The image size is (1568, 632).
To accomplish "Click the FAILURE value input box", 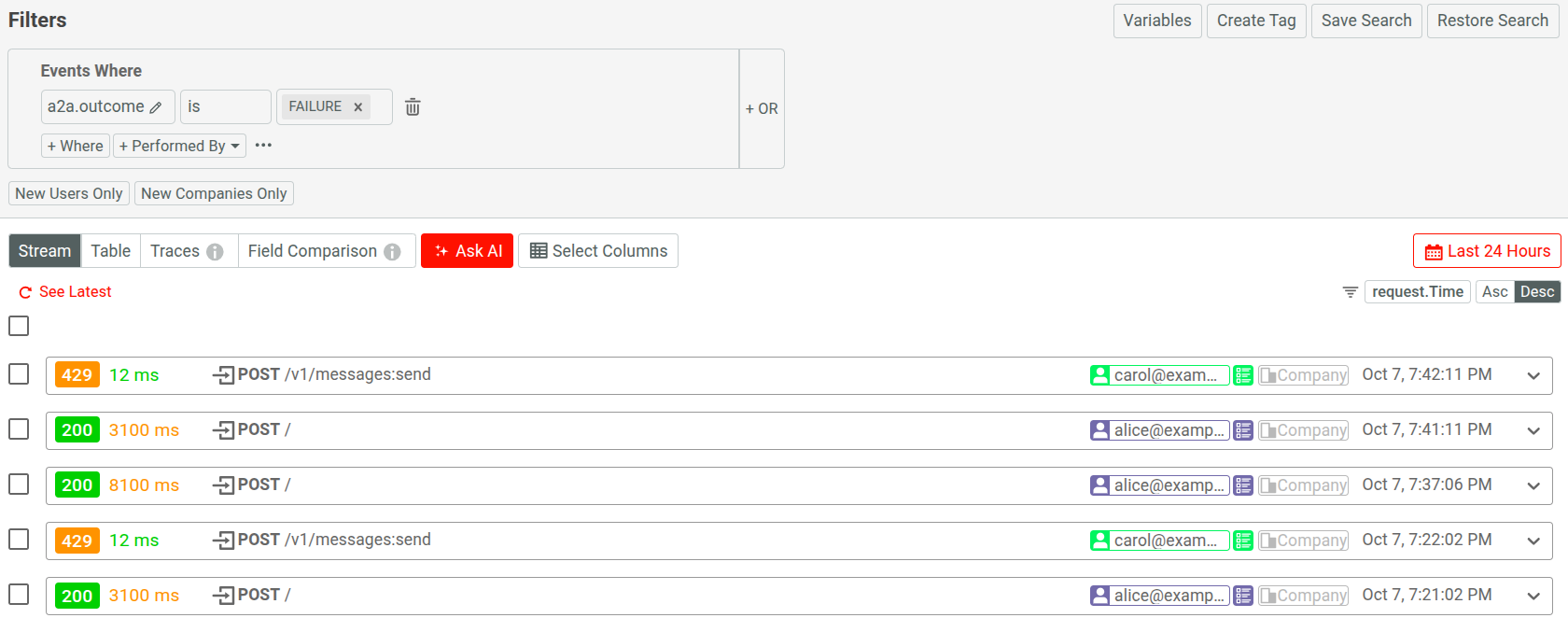I will pyautogui.click(x=334, y=106).
